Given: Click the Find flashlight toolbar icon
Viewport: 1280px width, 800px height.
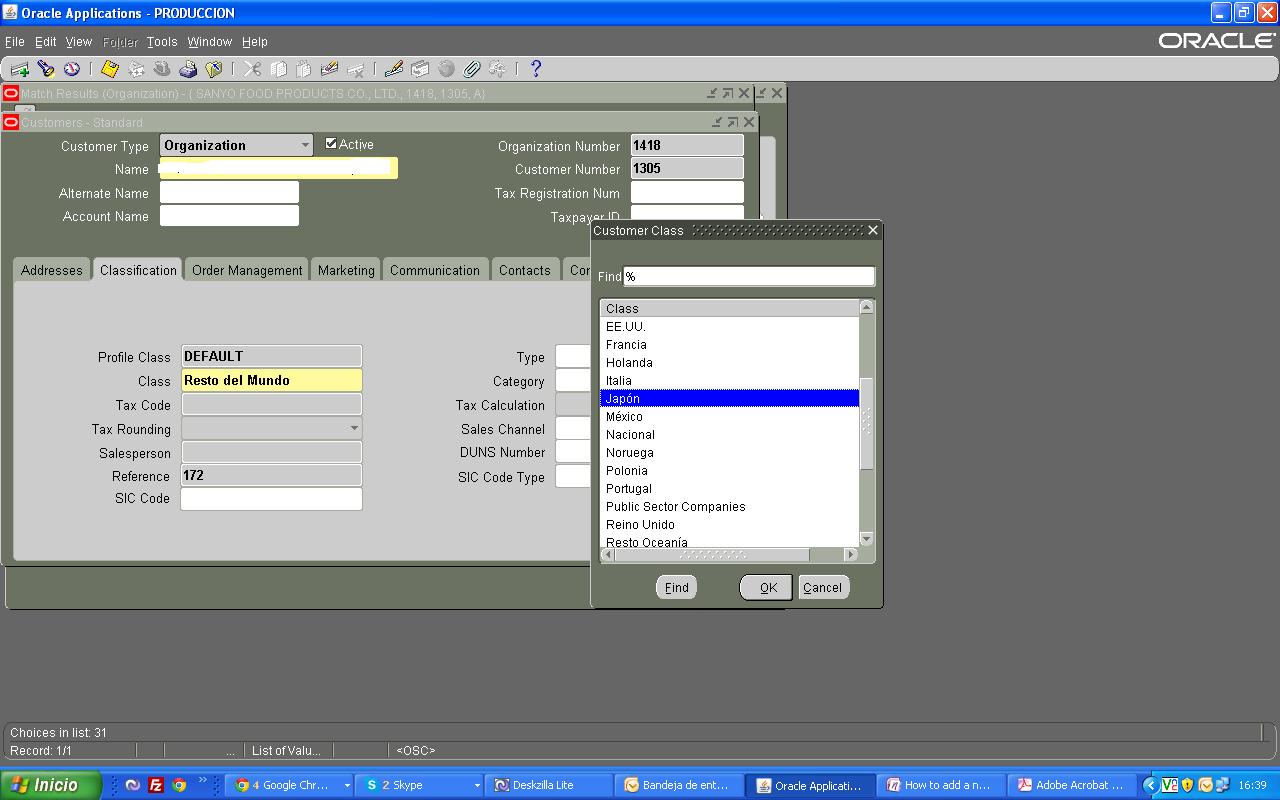Looking at the screenshot, I should point(46,69).
